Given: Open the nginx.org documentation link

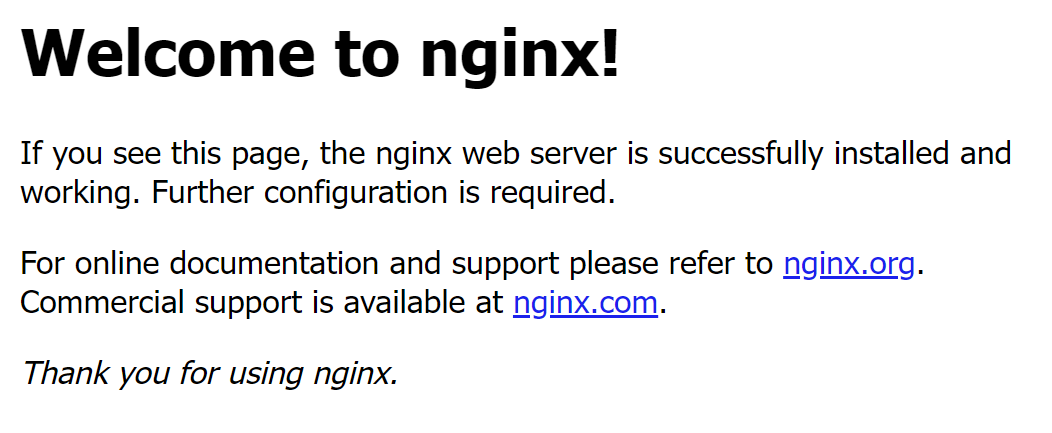Looking at the screenshot, I should [849, 264].
